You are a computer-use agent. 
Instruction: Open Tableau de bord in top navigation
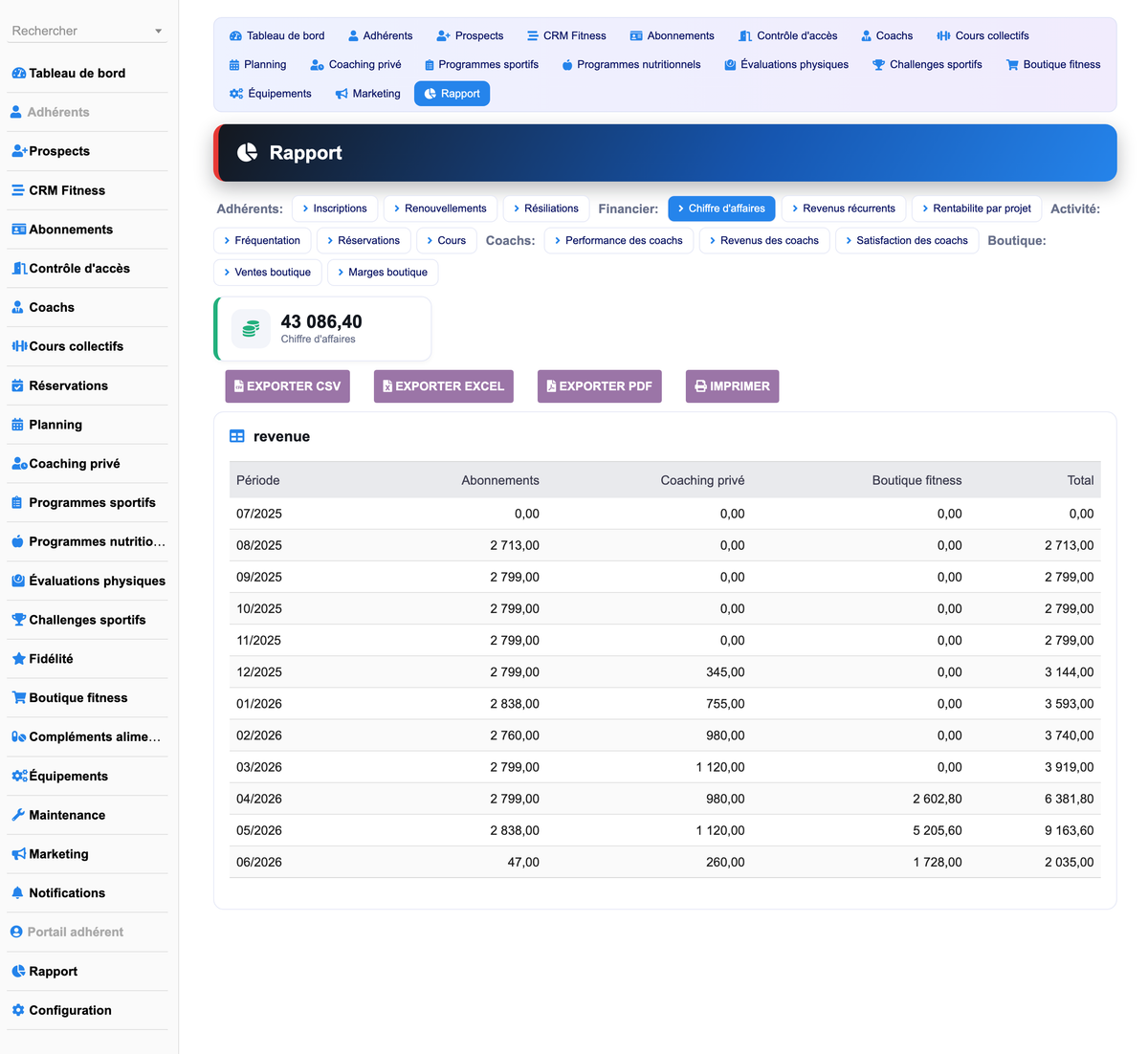pyautogui.click(x=276, y=35)
